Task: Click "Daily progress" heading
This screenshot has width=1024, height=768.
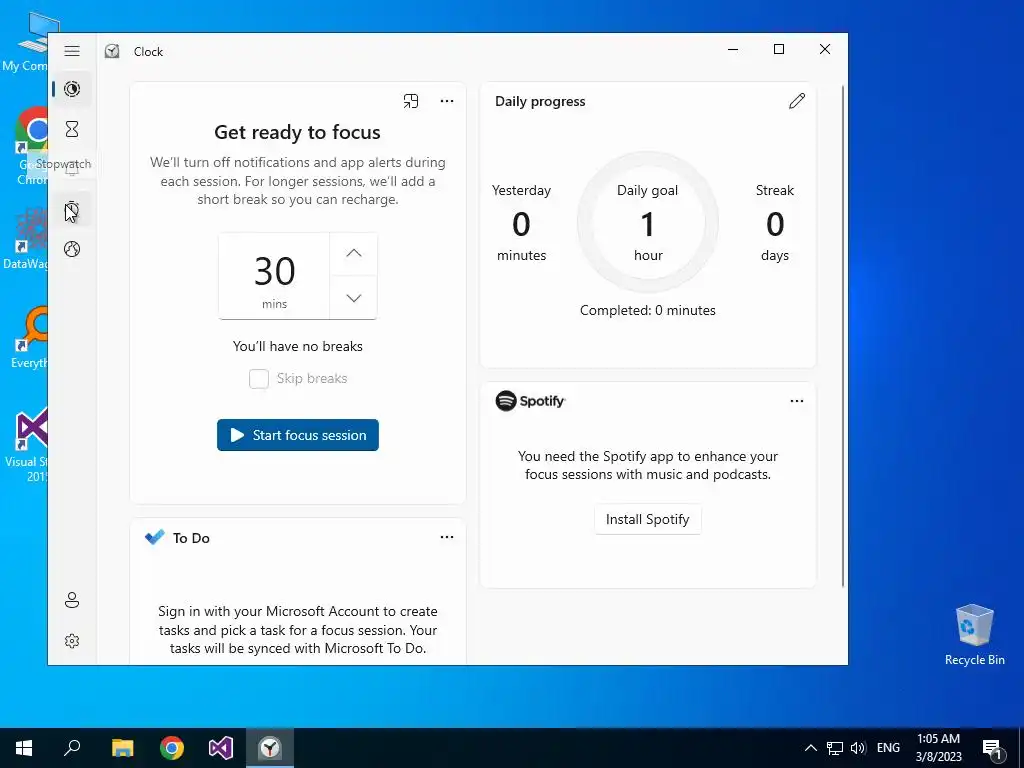Action: (540, 101)
